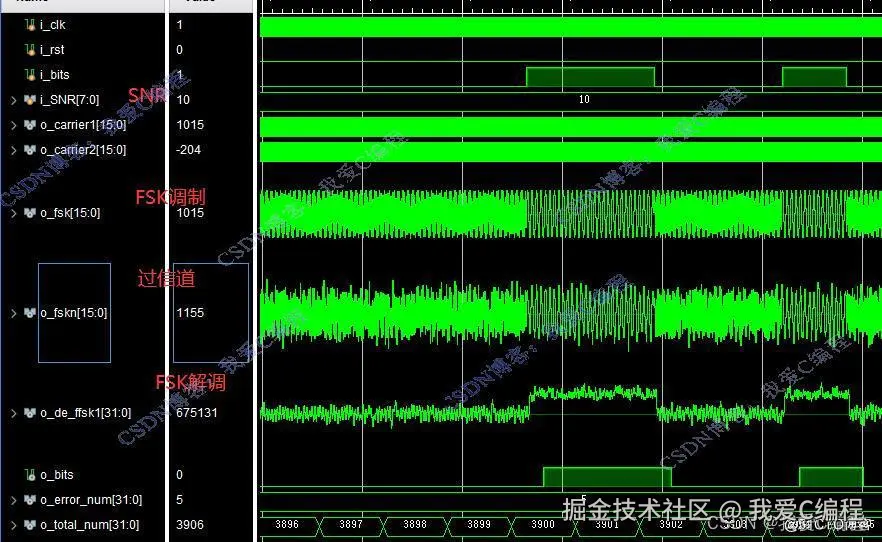The height and width of the screenshot is (542, 882).
Task: Click the i_SNR value 10 in value column
Action: coord(183,100)
